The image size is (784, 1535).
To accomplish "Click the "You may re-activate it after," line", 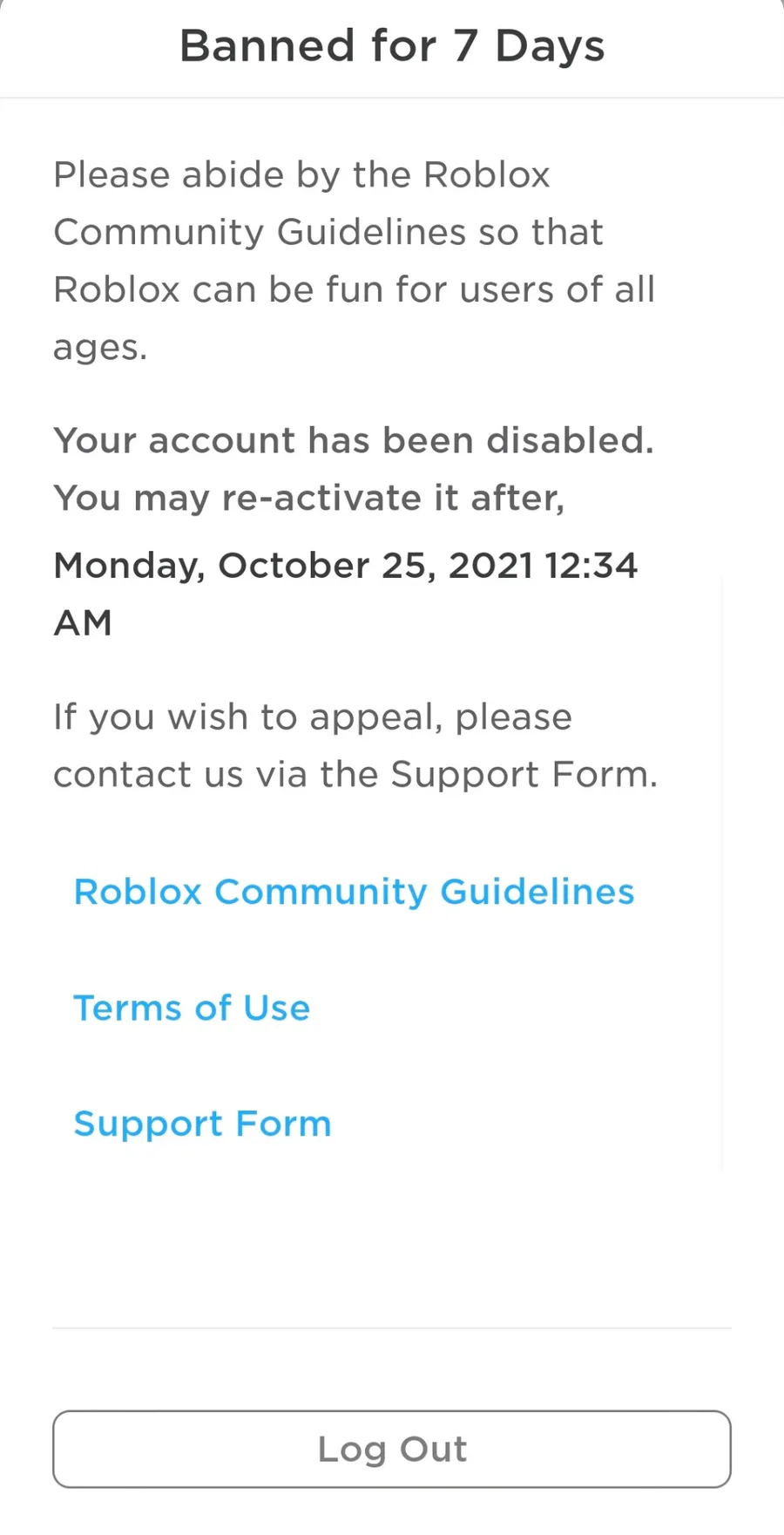I will tap(308, 498).
